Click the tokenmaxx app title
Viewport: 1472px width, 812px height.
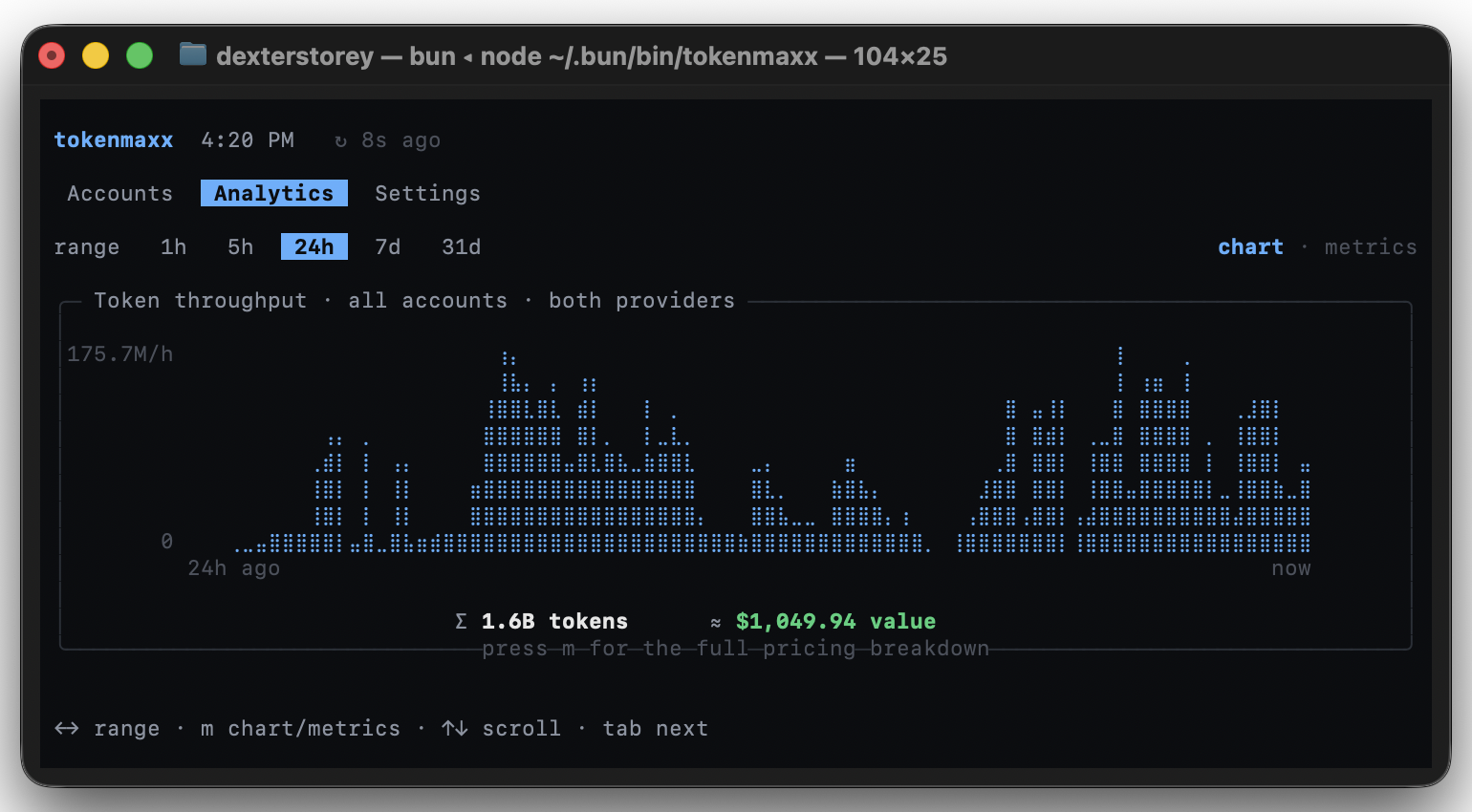click(x=113, y=139)
